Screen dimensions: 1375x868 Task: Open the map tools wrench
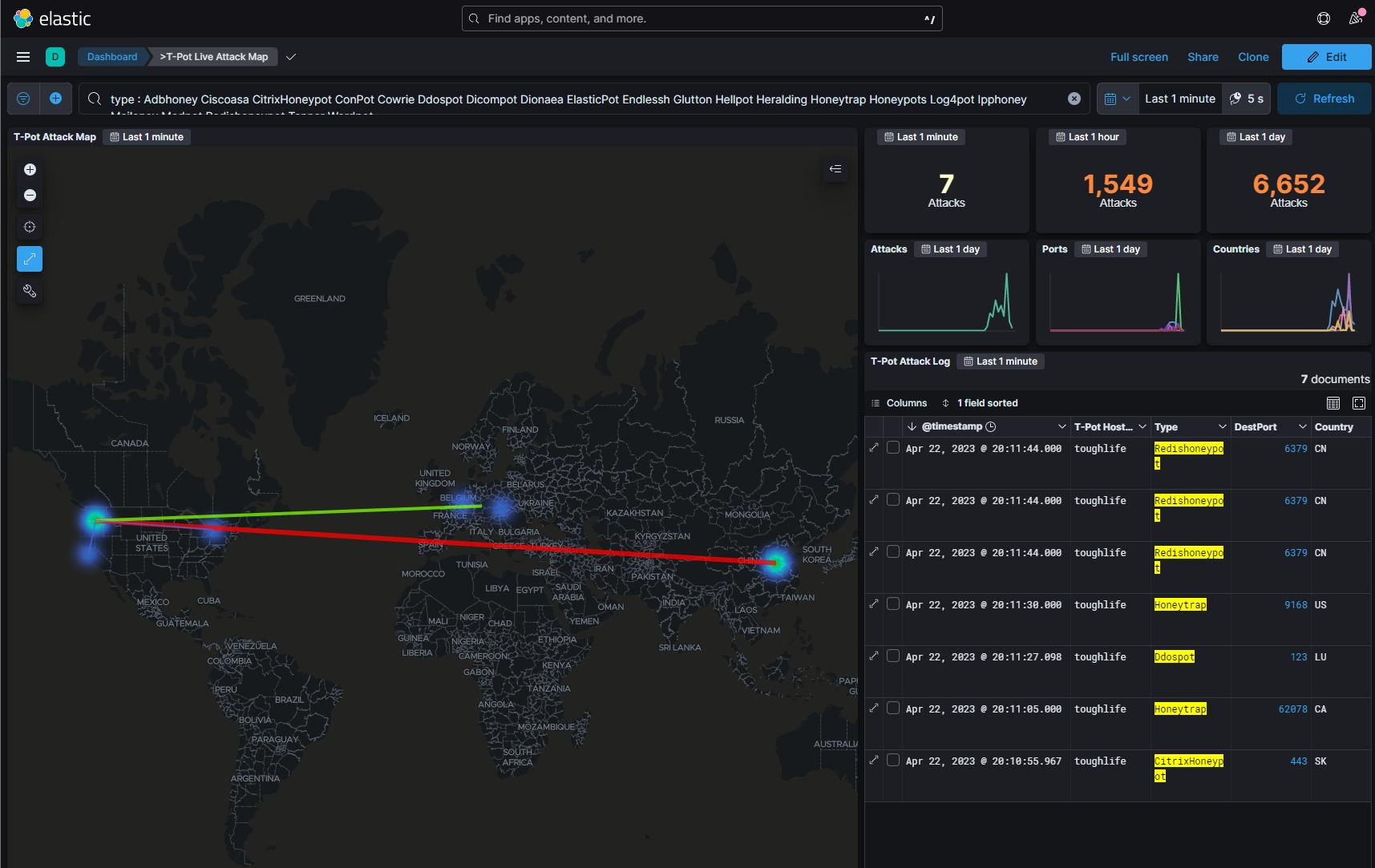click(x=30, y=291)
